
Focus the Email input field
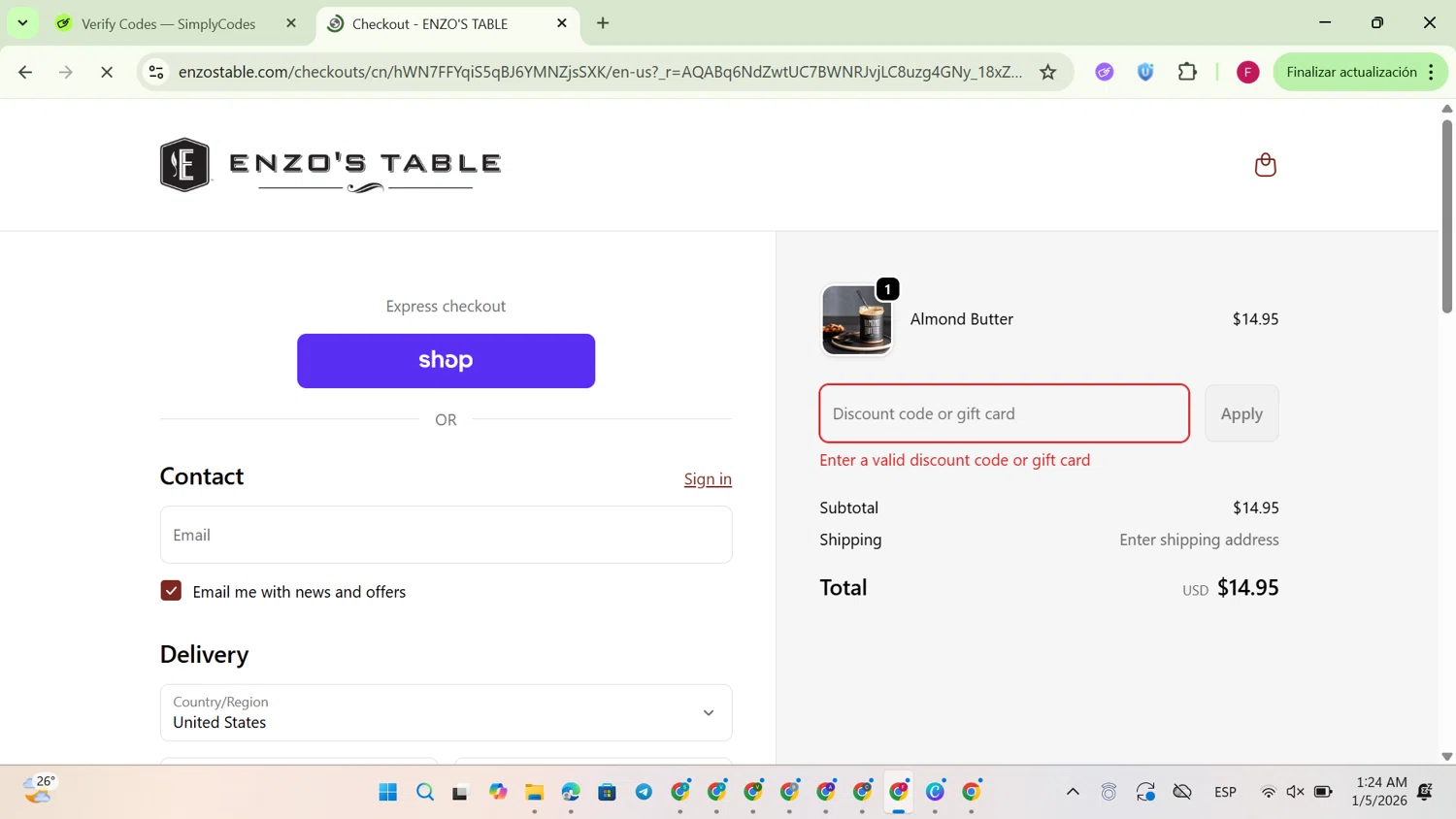[446, 535]
